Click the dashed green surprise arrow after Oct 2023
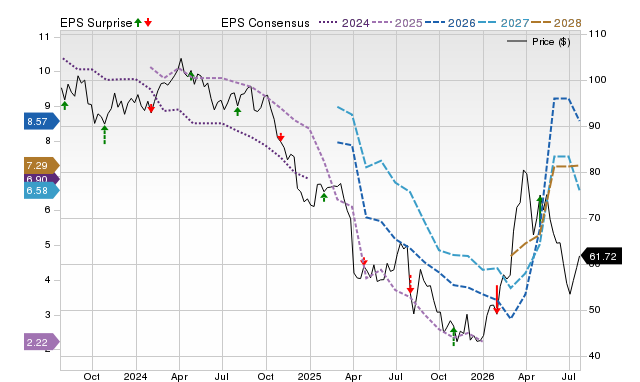The width and height of the screenshot is (640, 382). (x=104, y=135)
